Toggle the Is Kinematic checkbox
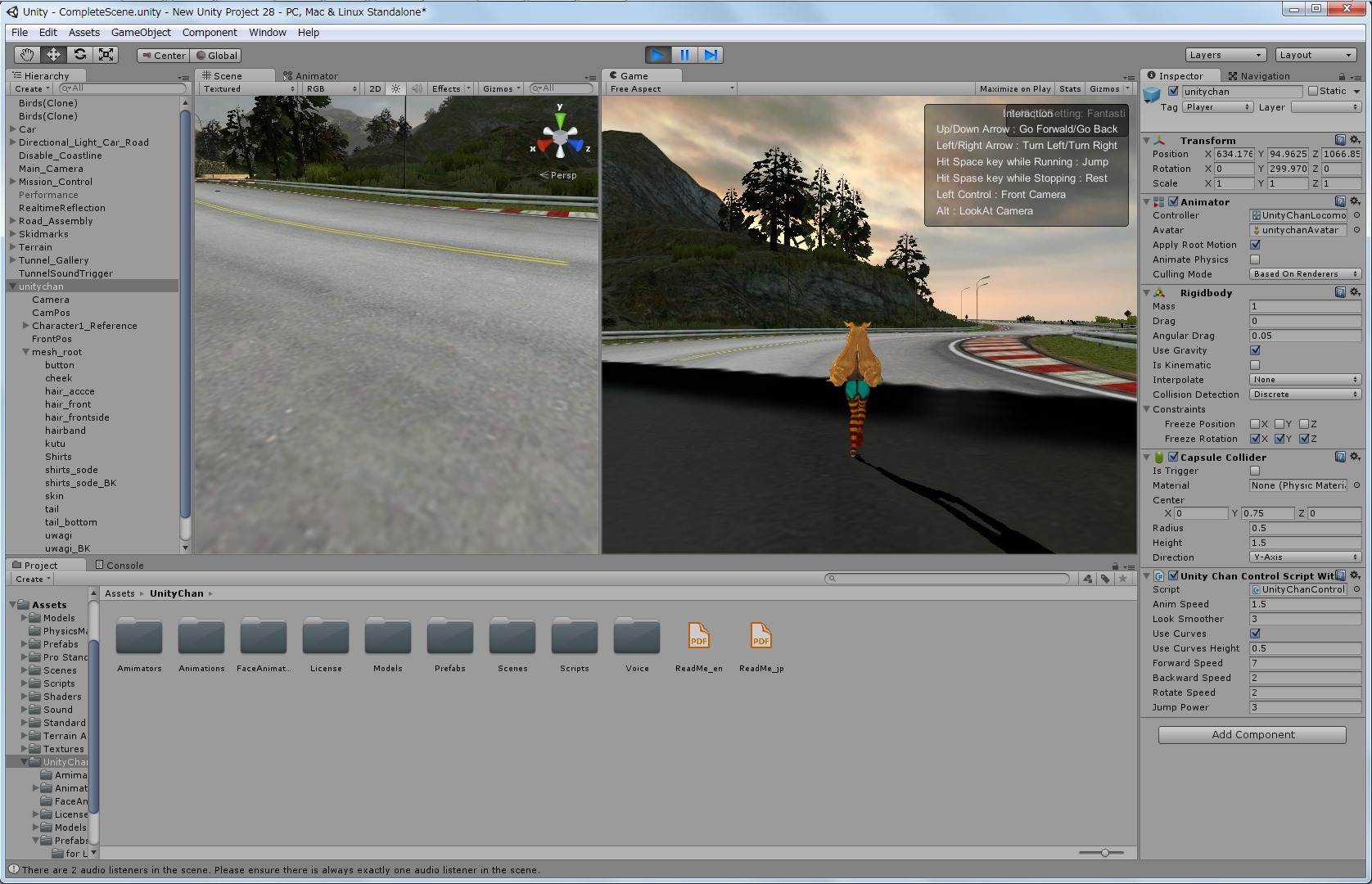 click(1255, 365)
